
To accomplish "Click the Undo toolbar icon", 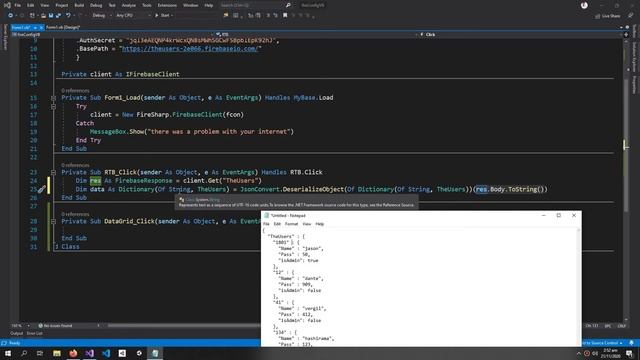I will click(68, 16).
